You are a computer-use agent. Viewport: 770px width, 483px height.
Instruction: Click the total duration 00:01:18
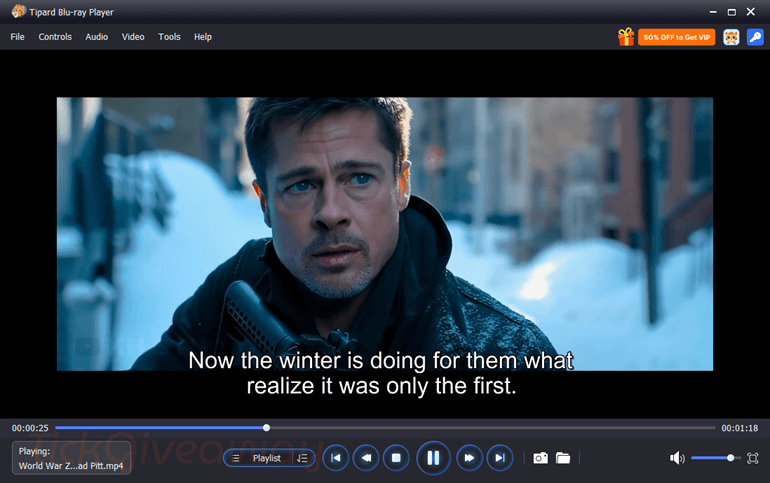740,428
